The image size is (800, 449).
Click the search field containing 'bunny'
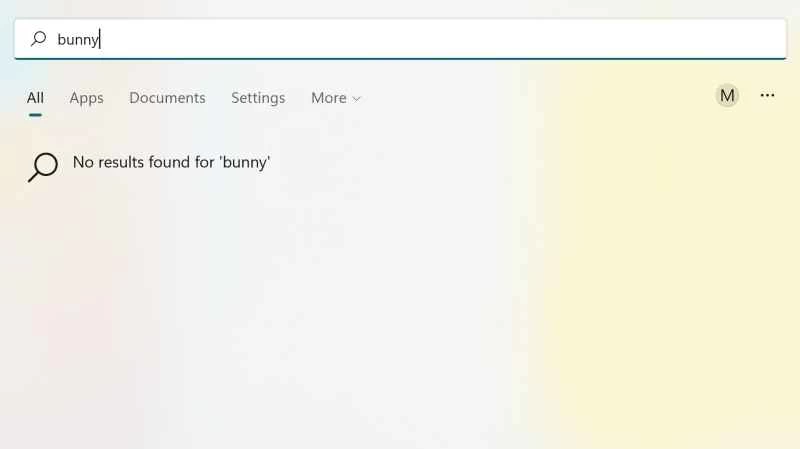click(400, 39)
